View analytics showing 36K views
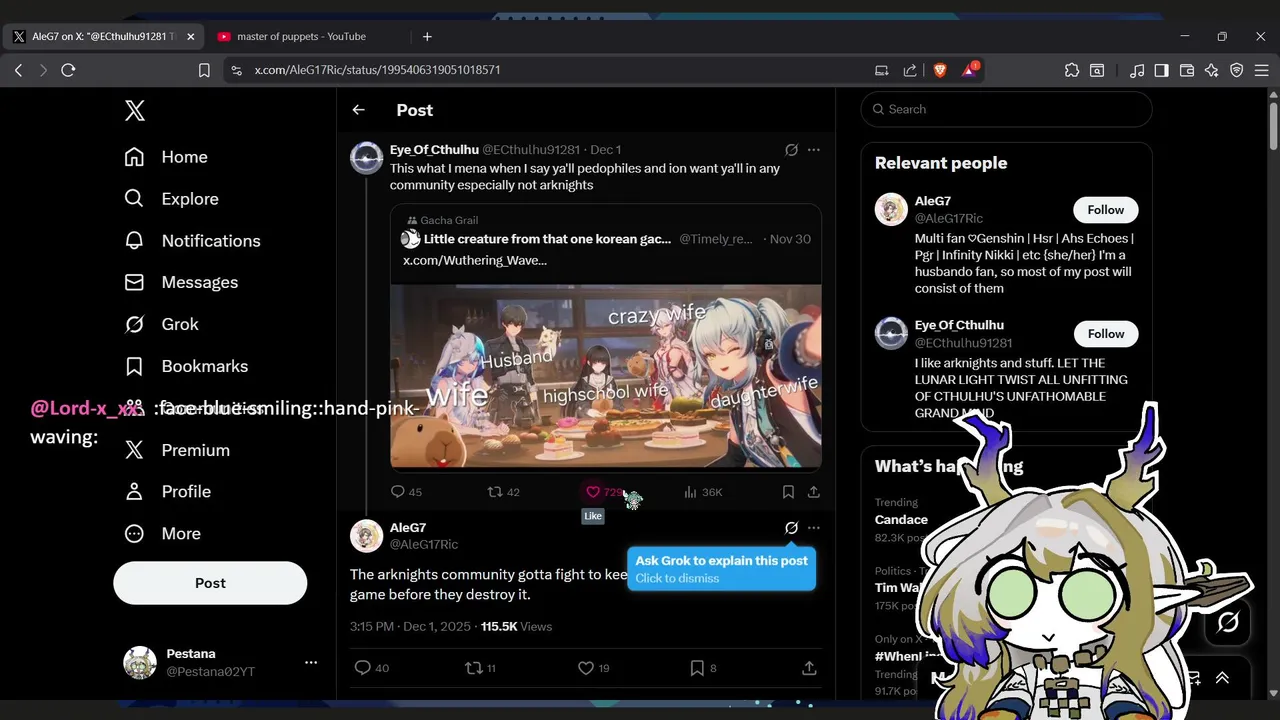 (x=702, y=492)
